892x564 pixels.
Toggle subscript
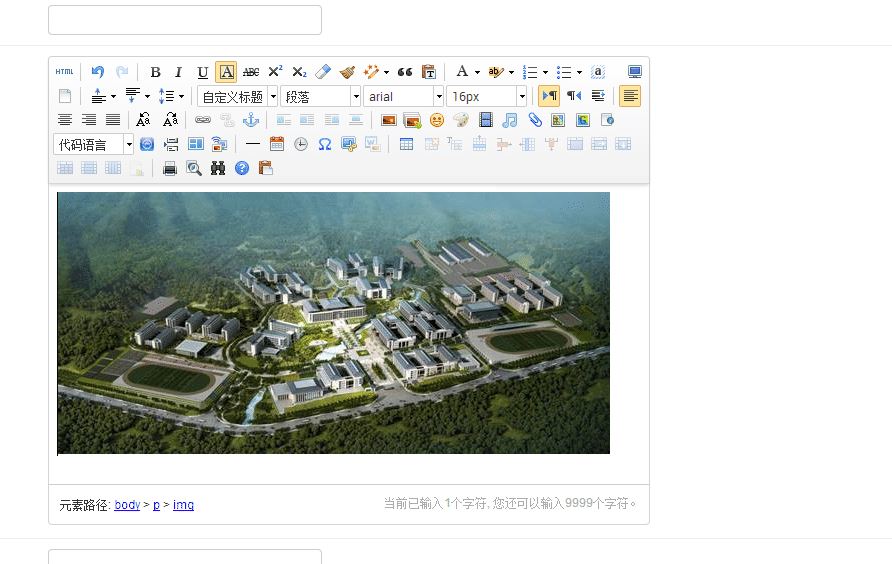click(299, 72)
